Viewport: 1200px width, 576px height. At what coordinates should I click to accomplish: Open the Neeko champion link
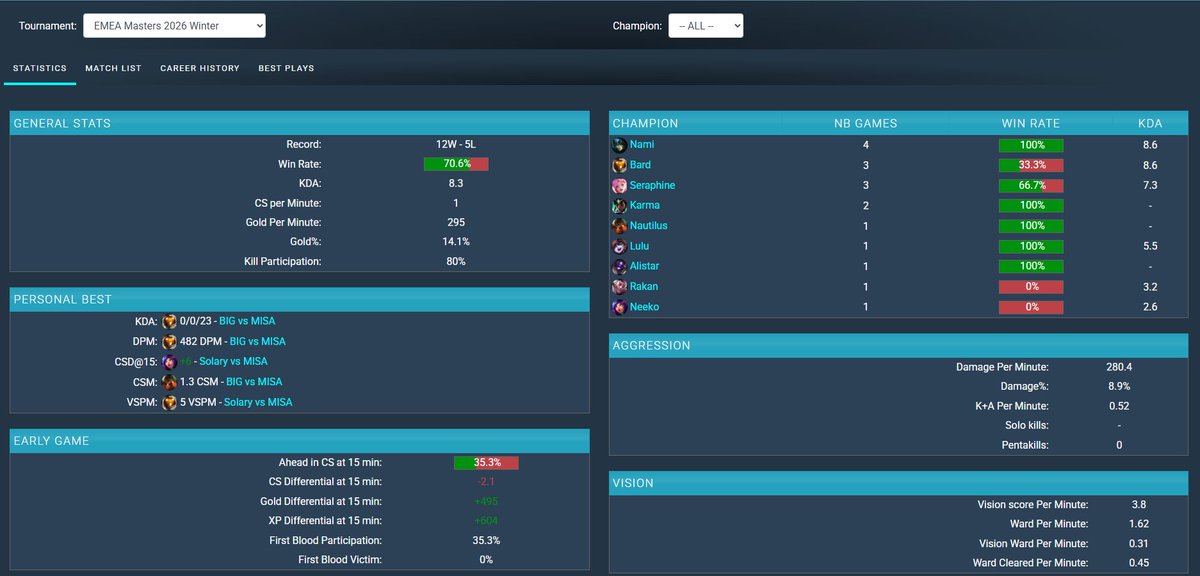coord(644,307)
